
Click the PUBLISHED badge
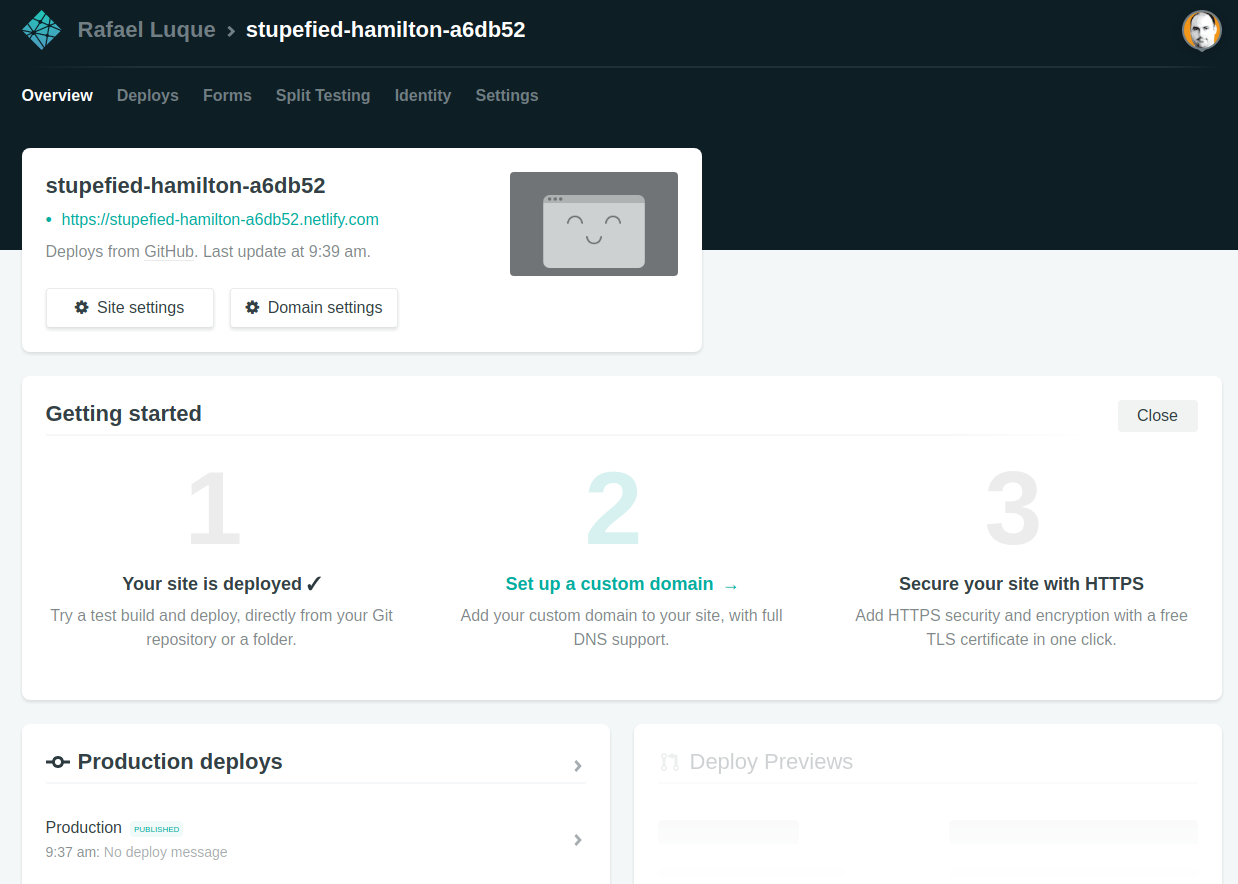[x=157, y=829]
